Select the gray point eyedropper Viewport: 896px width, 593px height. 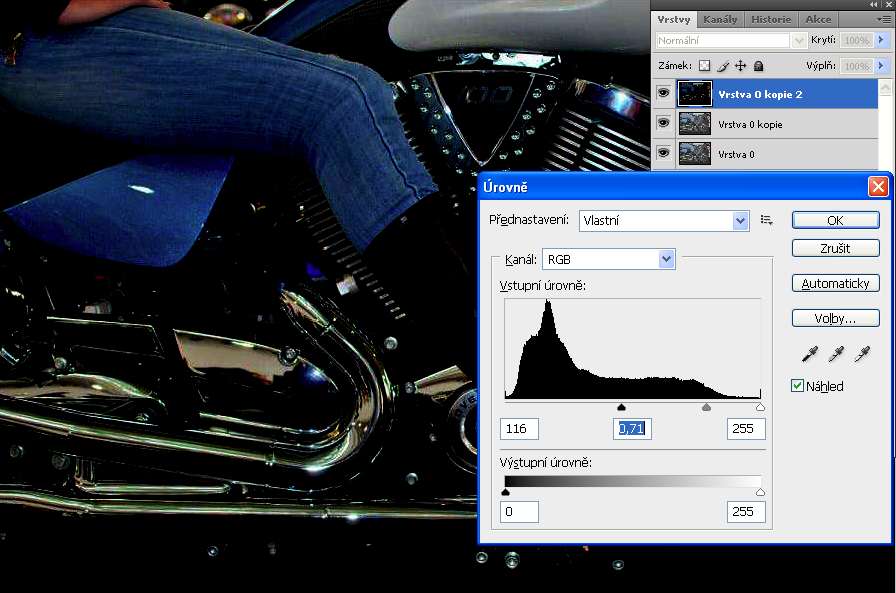pyautogui.click(x=836, y=353)
